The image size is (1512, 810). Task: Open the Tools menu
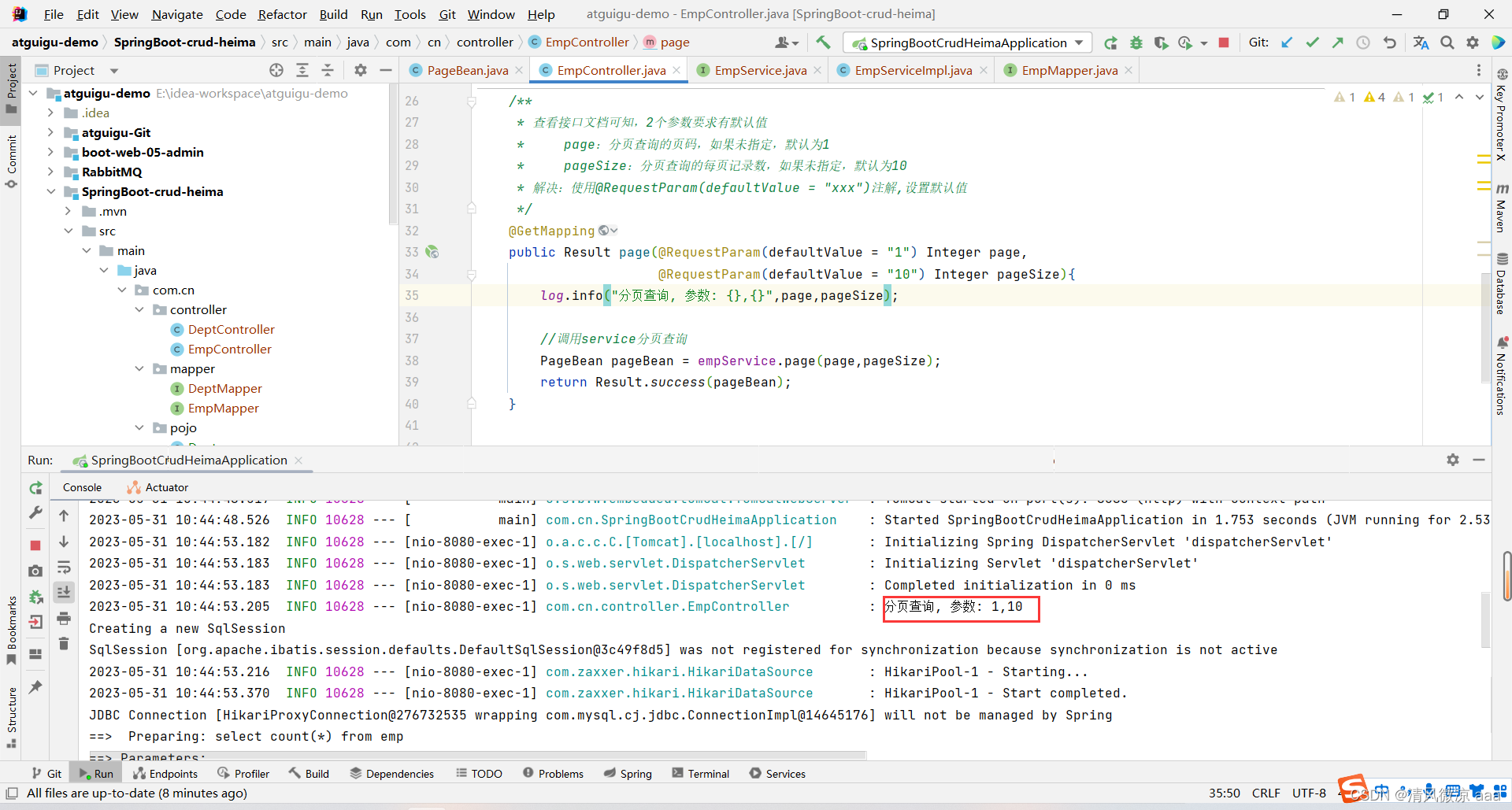pos(409,14)
